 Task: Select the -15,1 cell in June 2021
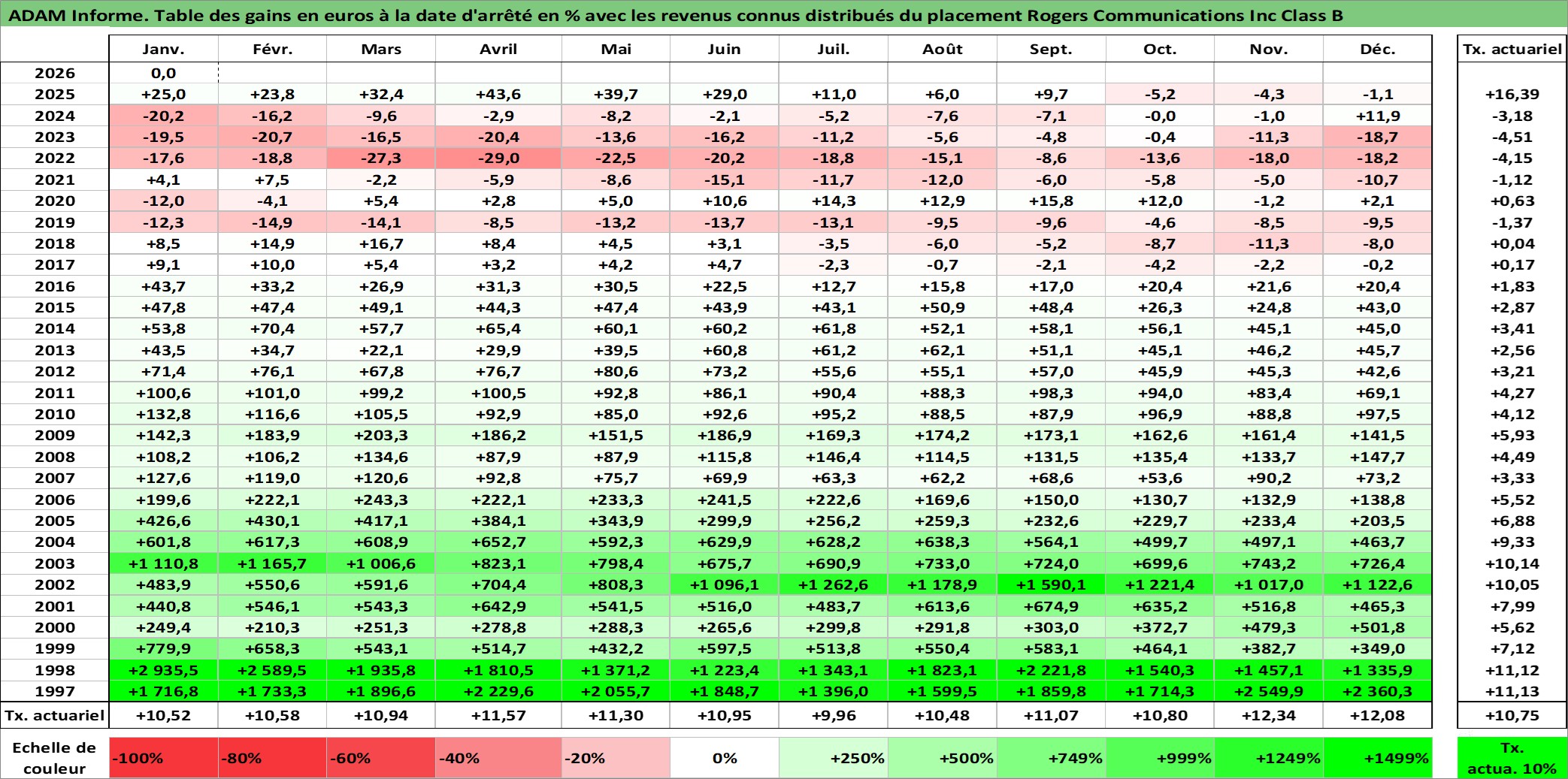pos(725,180)
